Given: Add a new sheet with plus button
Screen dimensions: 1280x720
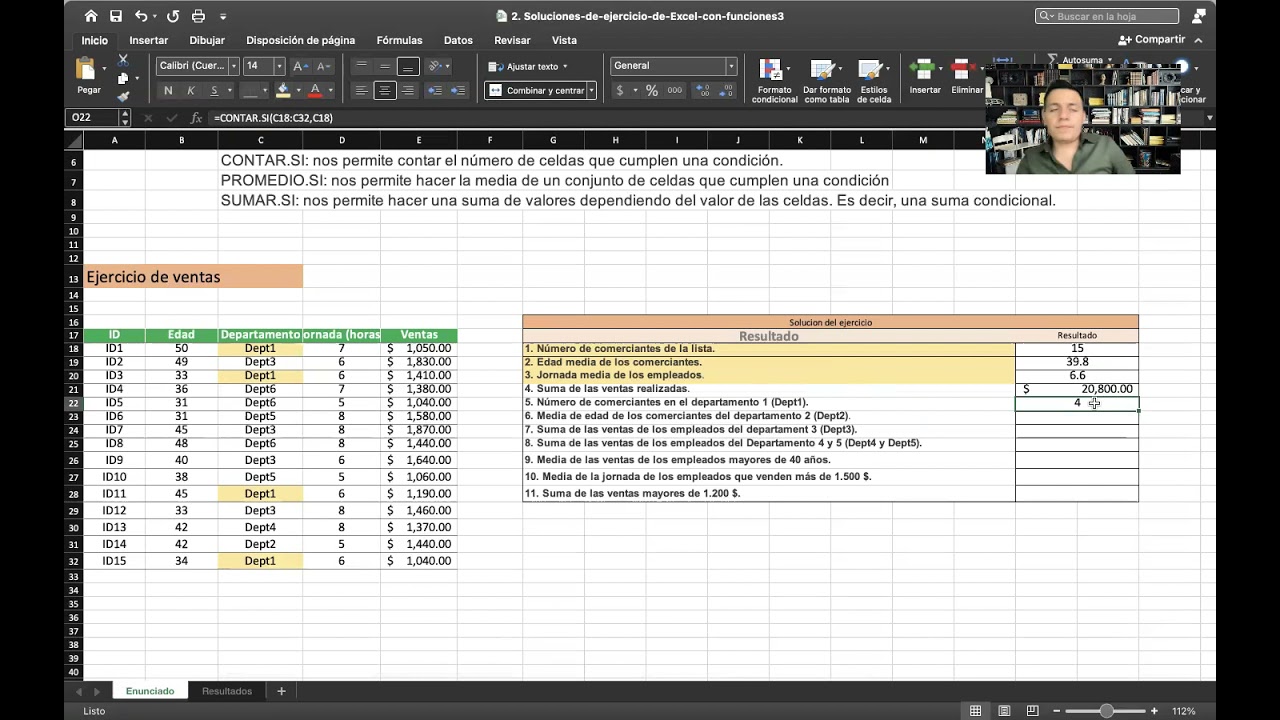Looking at the screenshot, I should [x=281, y=691].
